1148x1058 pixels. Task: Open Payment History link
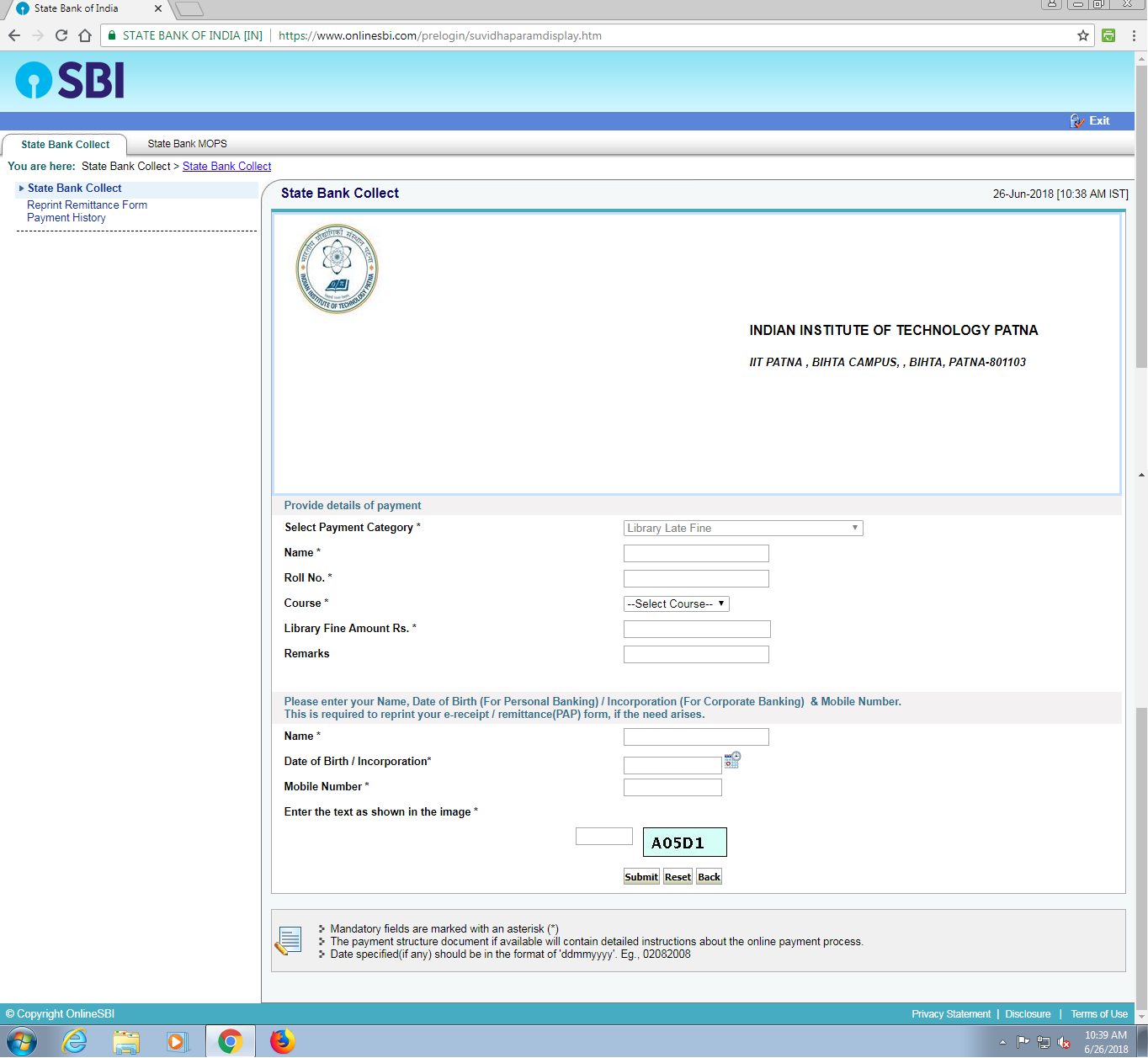point(66,218)
